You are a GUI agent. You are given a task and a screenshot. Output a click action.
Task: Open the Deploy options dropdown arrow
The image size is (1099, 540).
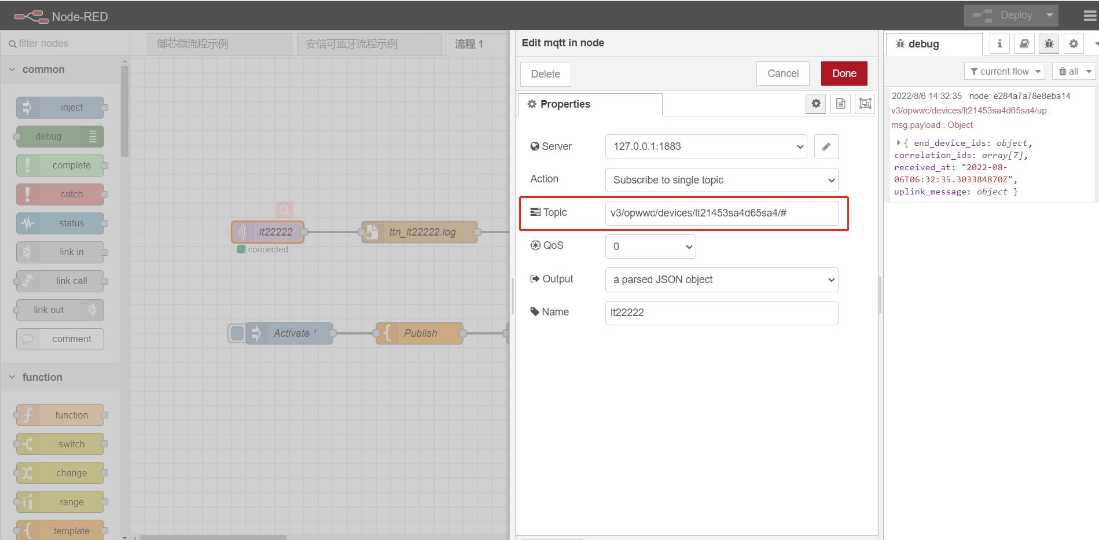1049,15
